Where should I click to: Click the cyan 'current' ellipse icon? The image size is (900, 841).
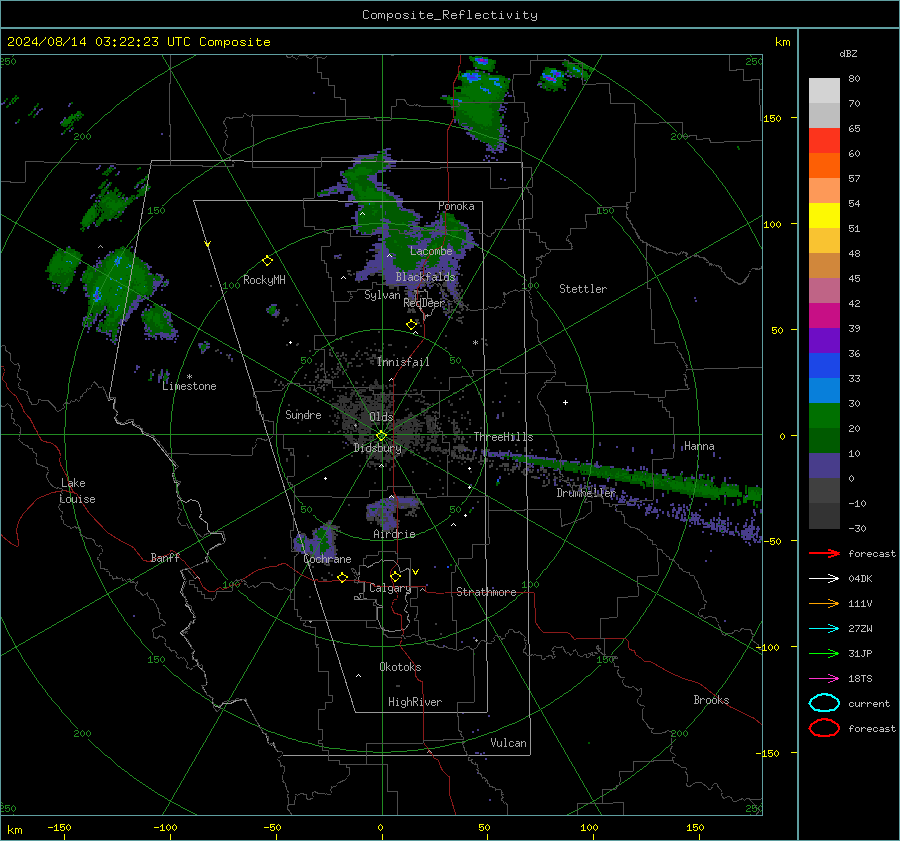(824, 703)
